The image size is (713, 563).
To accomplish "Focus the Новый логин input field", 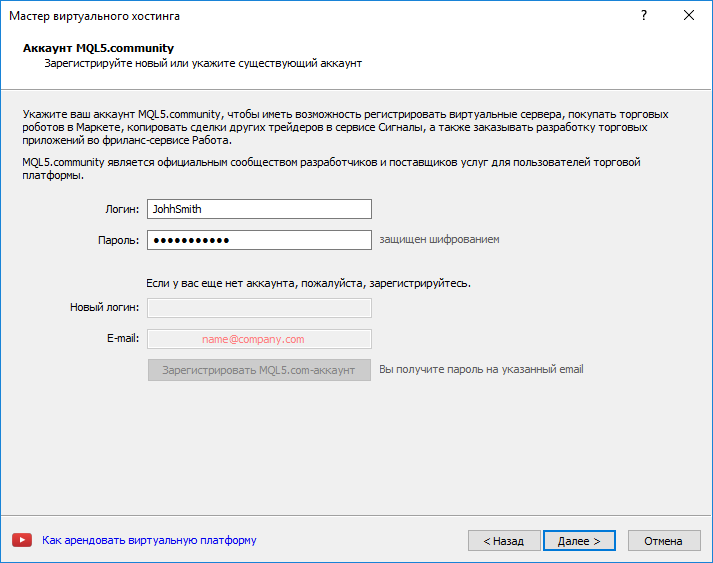I will coord(259,308).
